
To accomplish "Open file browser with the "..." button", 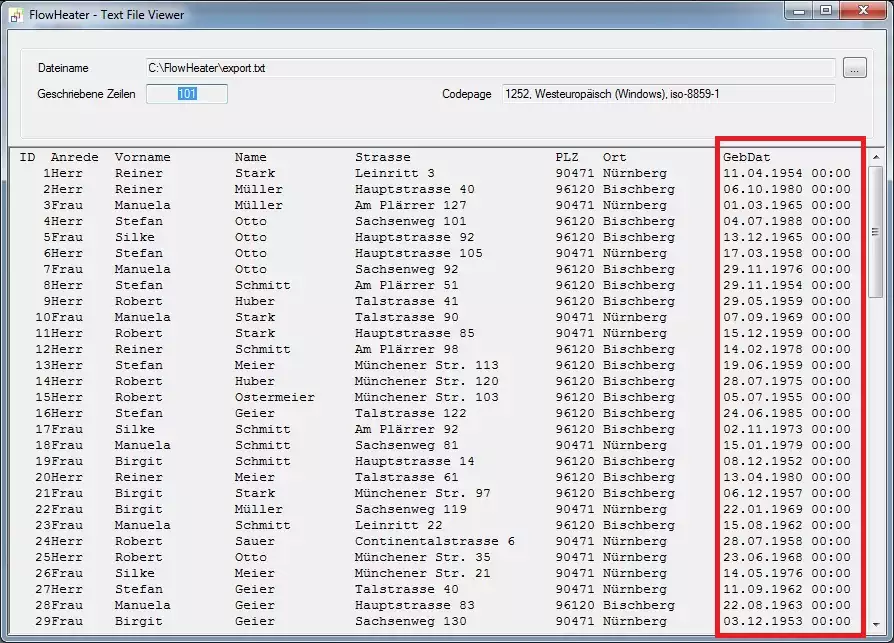I will pyautogui.click(x=854, y=68).
